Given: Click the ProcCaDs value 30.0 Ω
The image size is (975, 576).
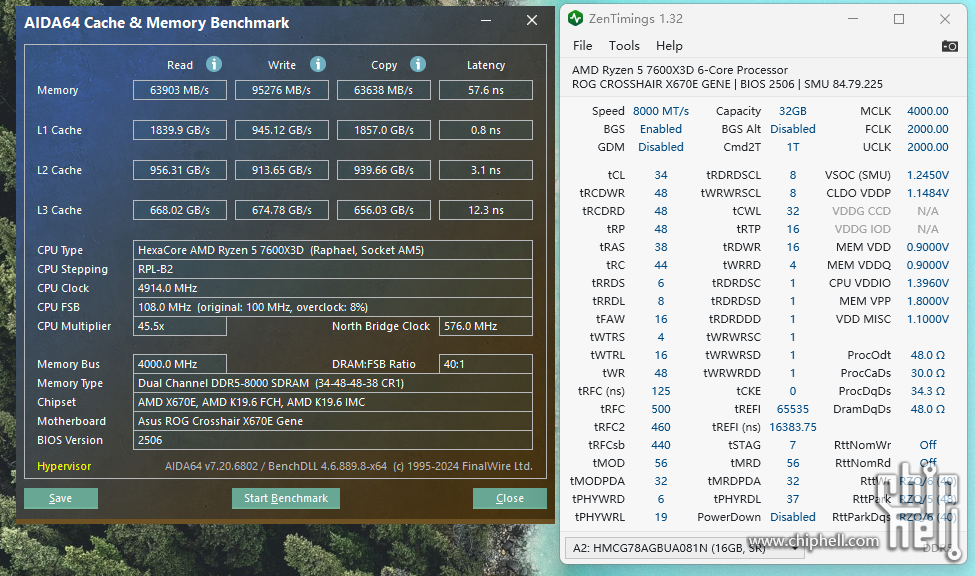Looking at the screenshot, I should (x=928, y=373).
